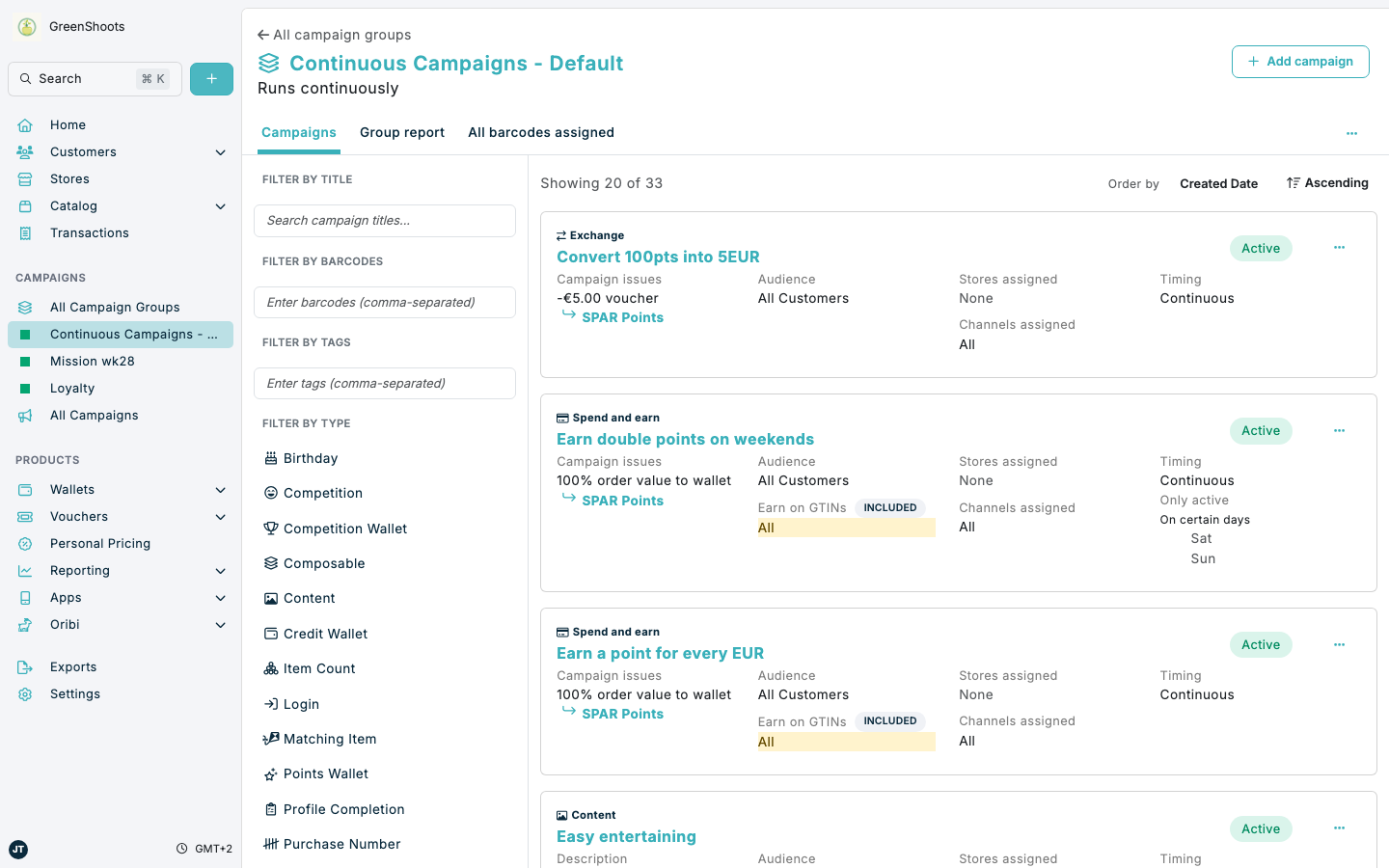Open the JT user avatar in bottom corner

click(x=17, y=849)
